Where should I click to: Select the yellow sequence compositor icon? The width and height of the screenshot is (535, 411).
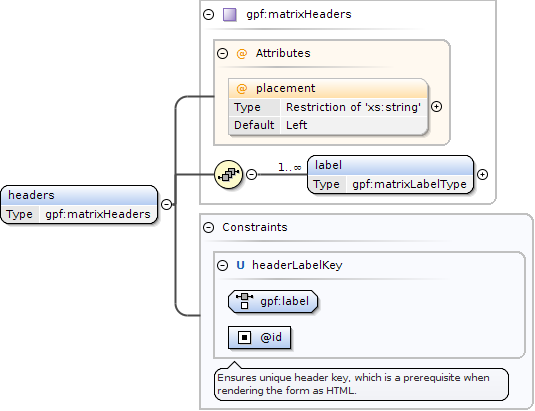[228, 175]
